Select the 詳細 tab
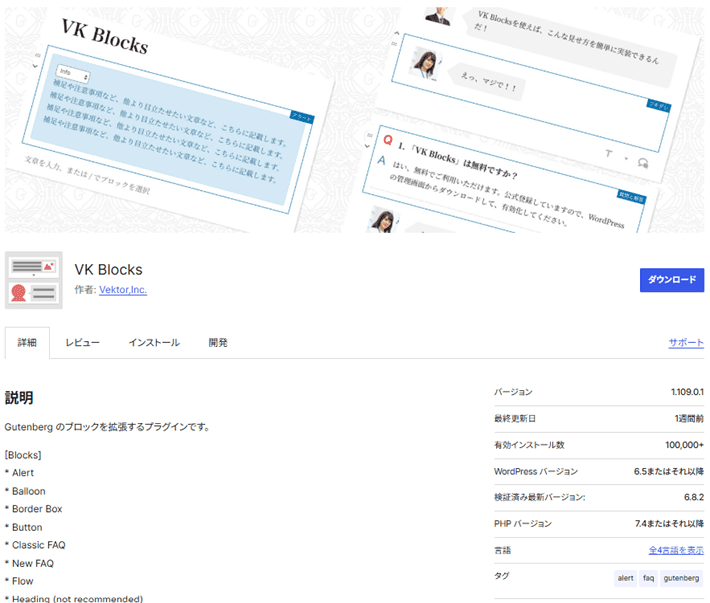This screenshot has height=603, width=710. (27, 343)
